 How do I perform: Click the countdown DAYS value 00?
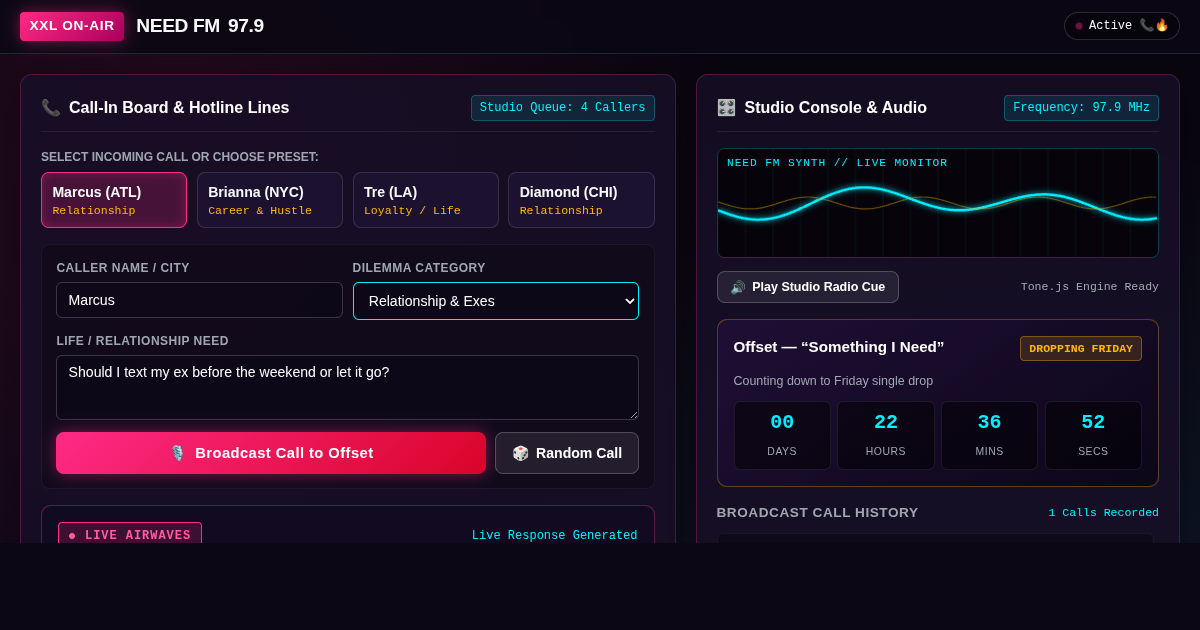[782, 422]
